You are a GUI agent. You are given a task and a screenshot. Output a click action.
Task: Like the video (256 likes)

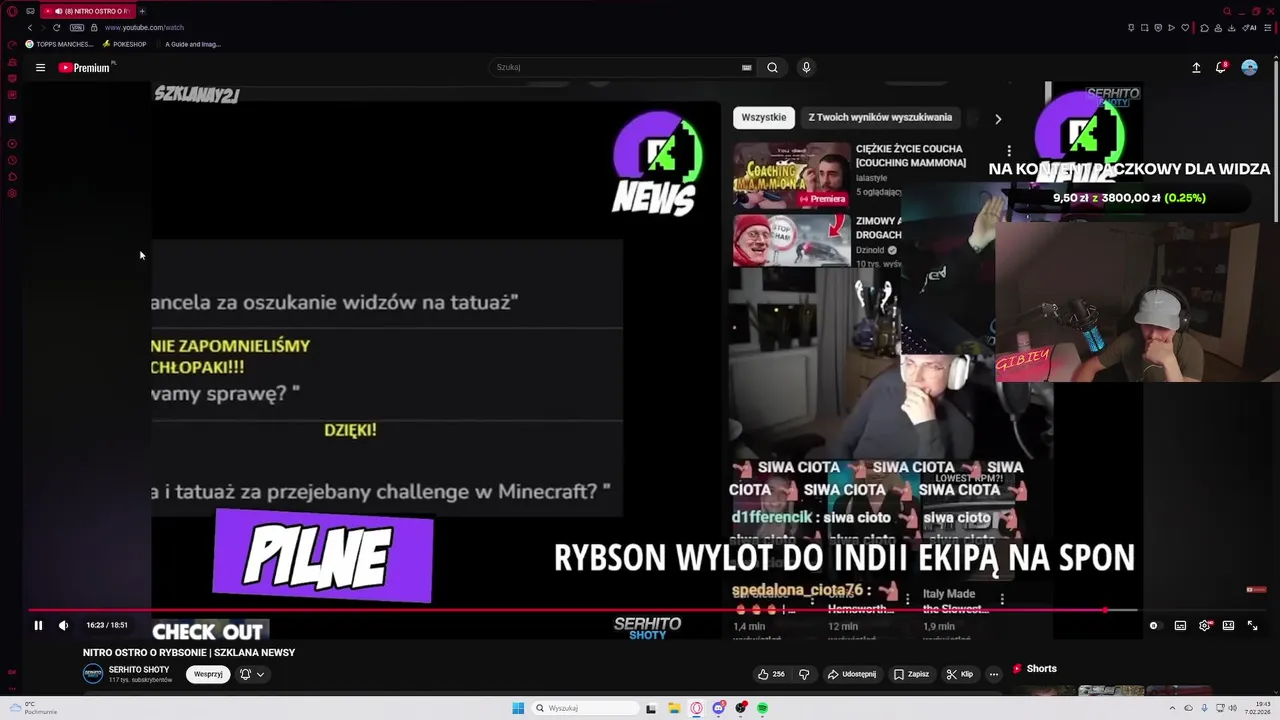click(771, 674)
